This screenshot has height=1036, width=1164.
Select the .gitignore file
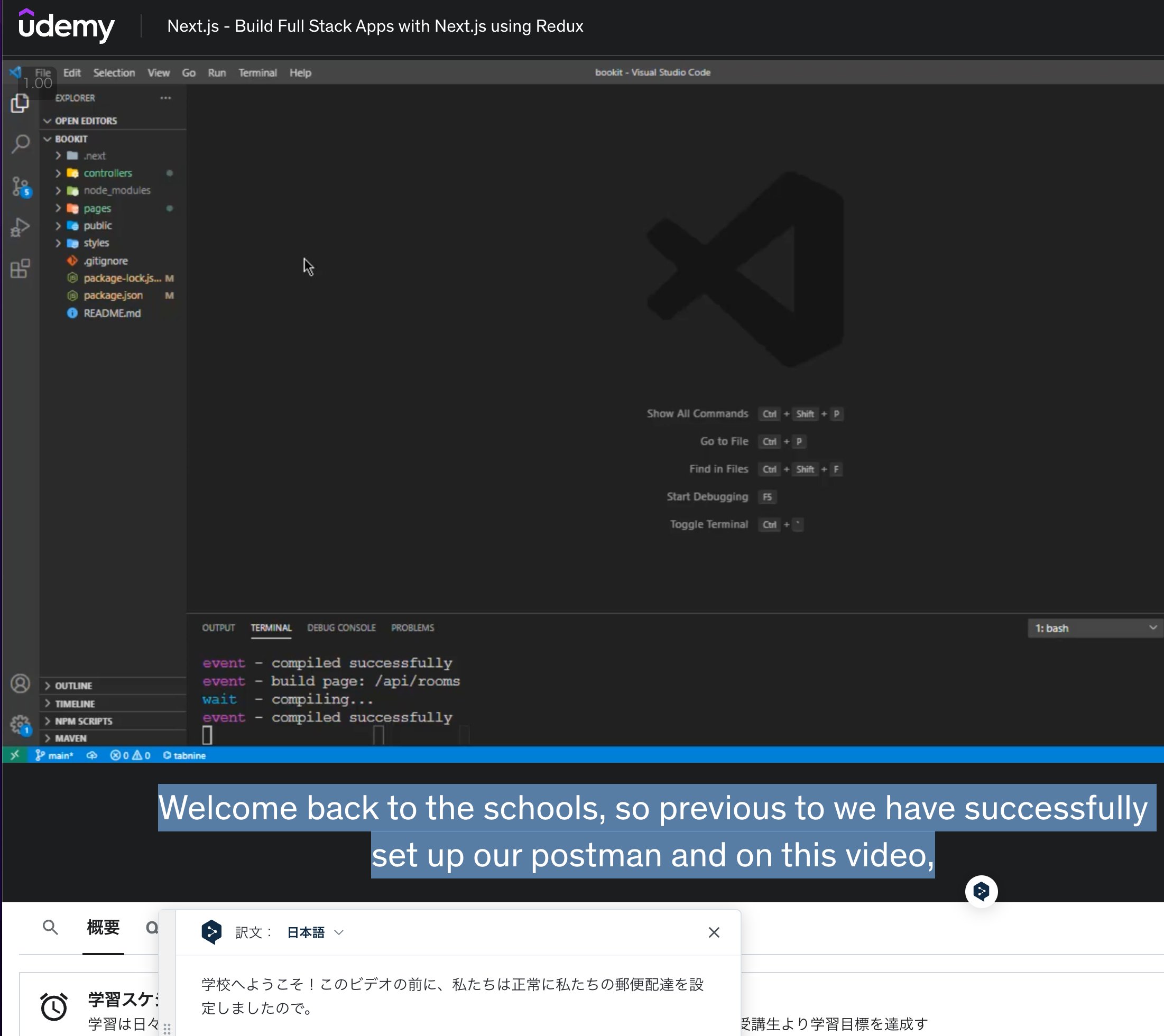(106, 261)
